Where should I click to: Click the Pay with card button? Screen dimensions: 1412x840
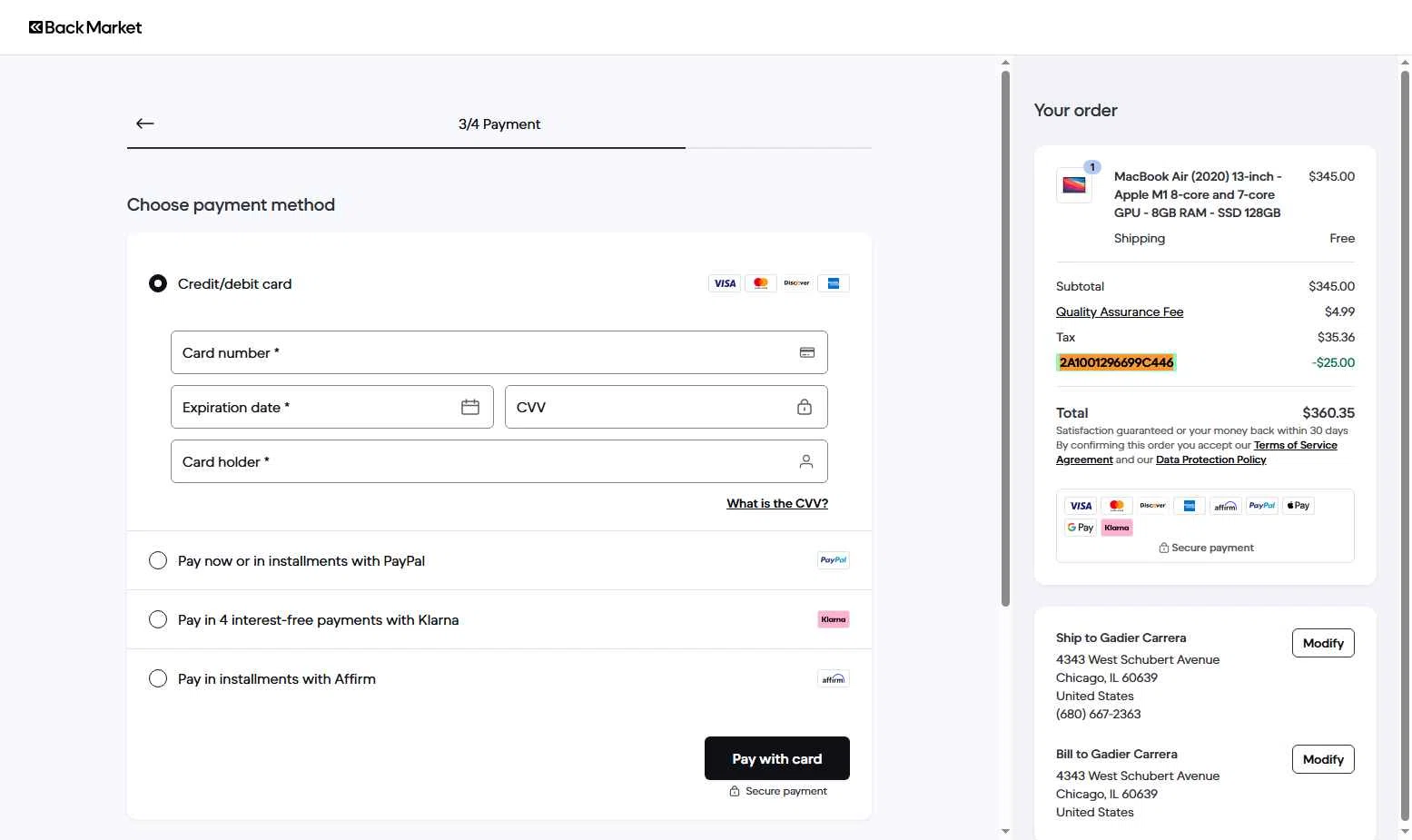click(x=777, y=758)
